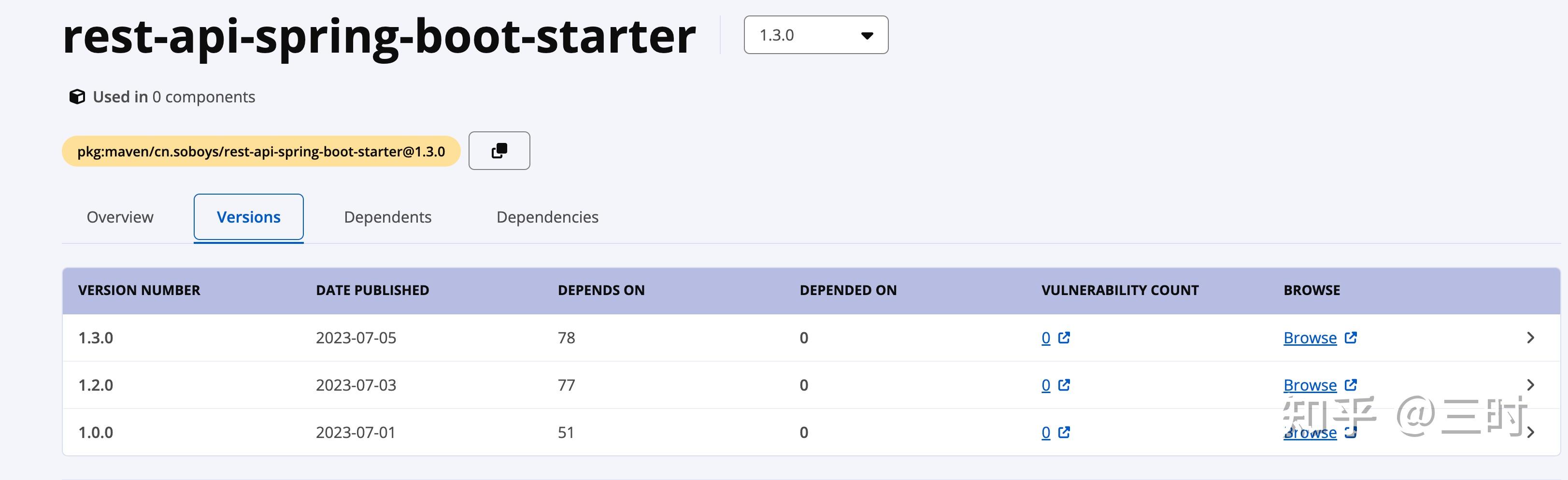Open the vulnerability count link for 1.2.0
1568x480 pixels.
[1045, 384]
